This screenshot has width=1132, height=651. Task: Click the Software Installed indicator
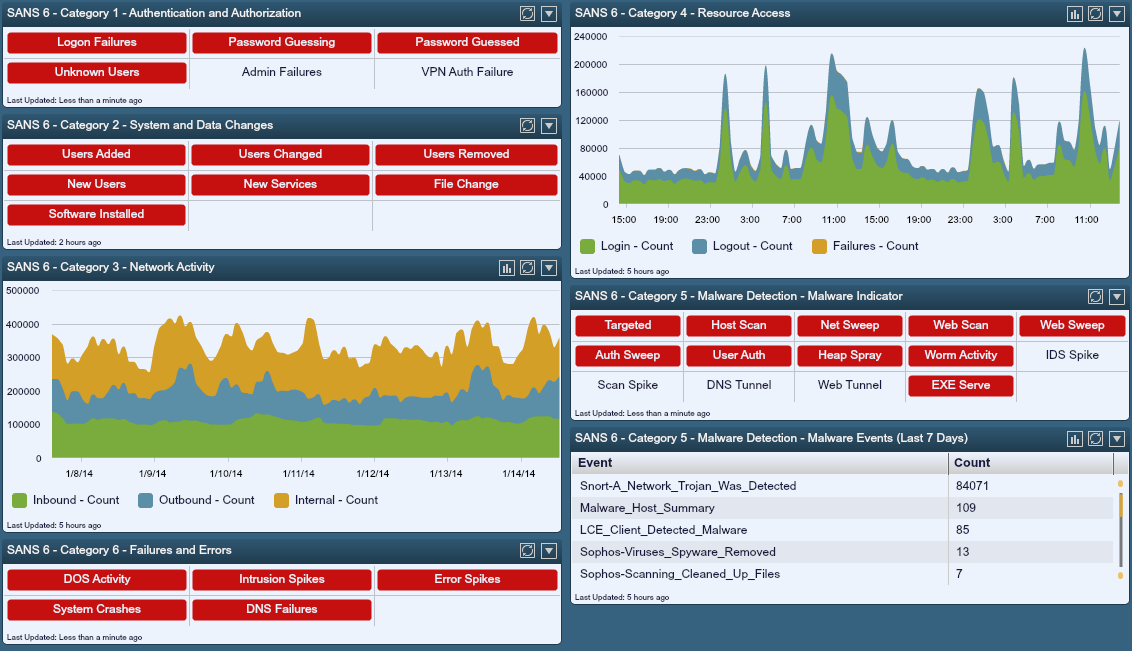(x=96, y=214)
